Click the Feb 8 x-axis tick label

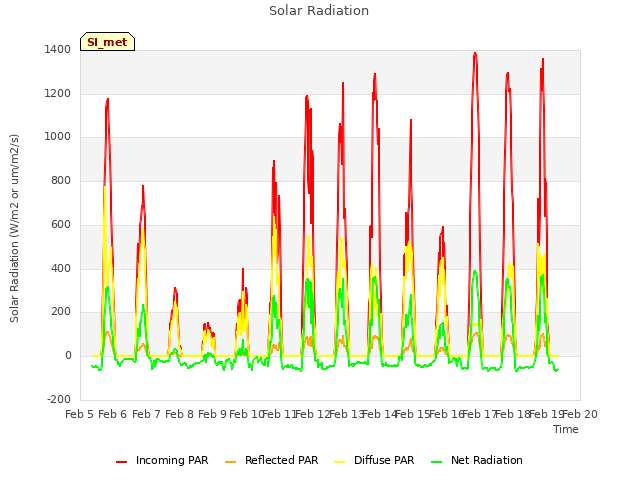180,414
